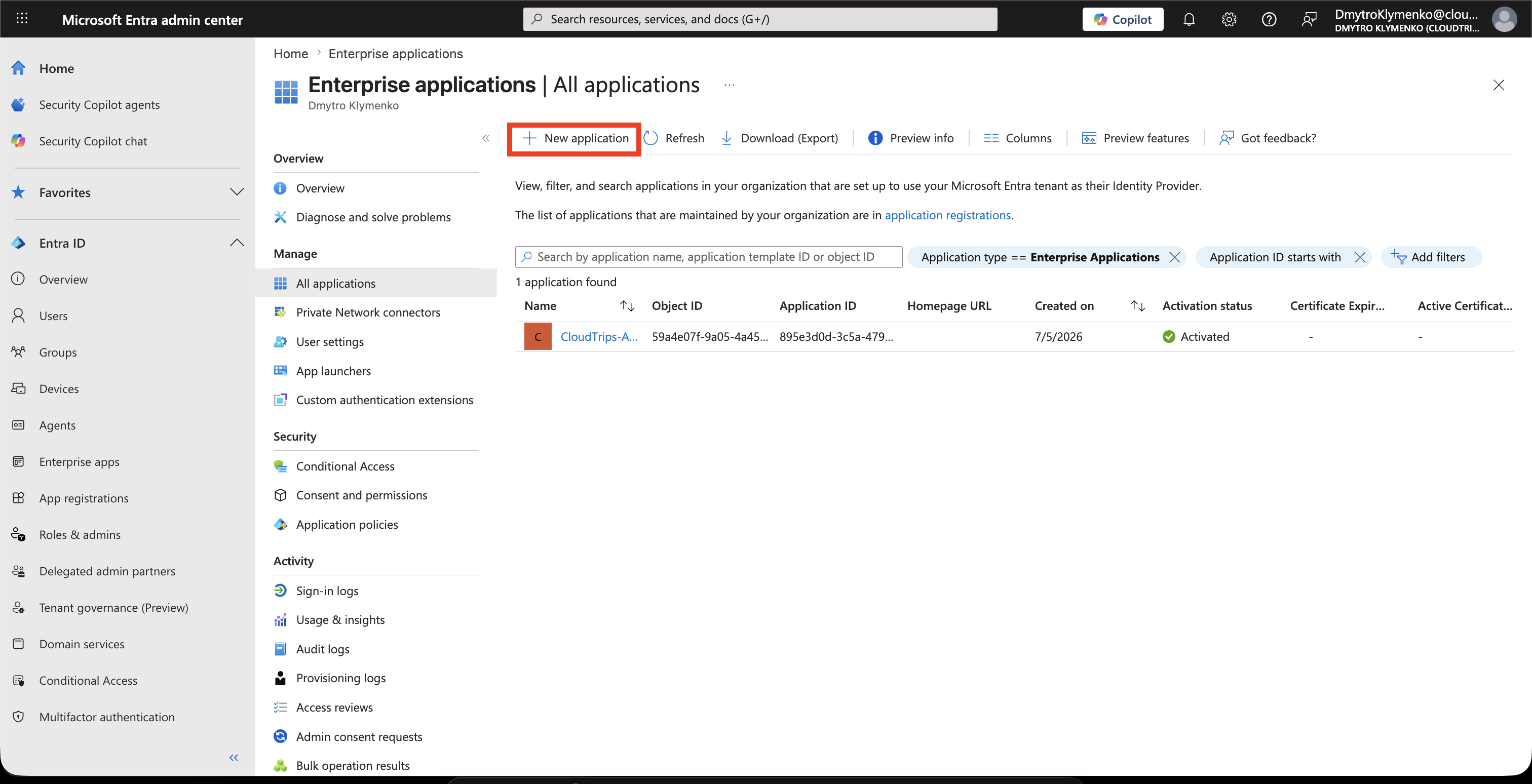Open Preview features

pyautogui.click(x=1135, y=138)
